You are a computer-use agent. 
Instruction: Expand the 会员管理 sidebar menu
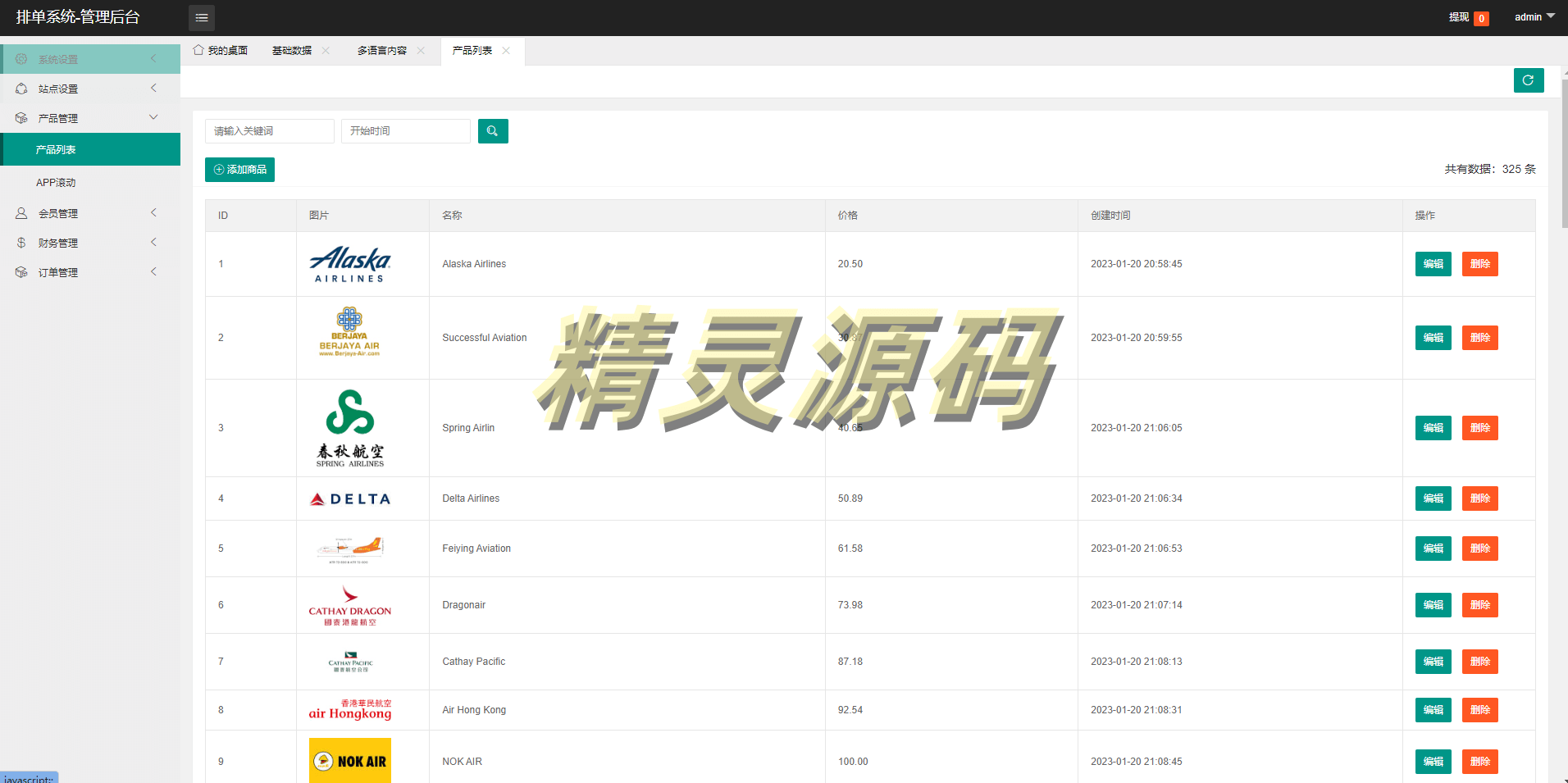point(90,213)
